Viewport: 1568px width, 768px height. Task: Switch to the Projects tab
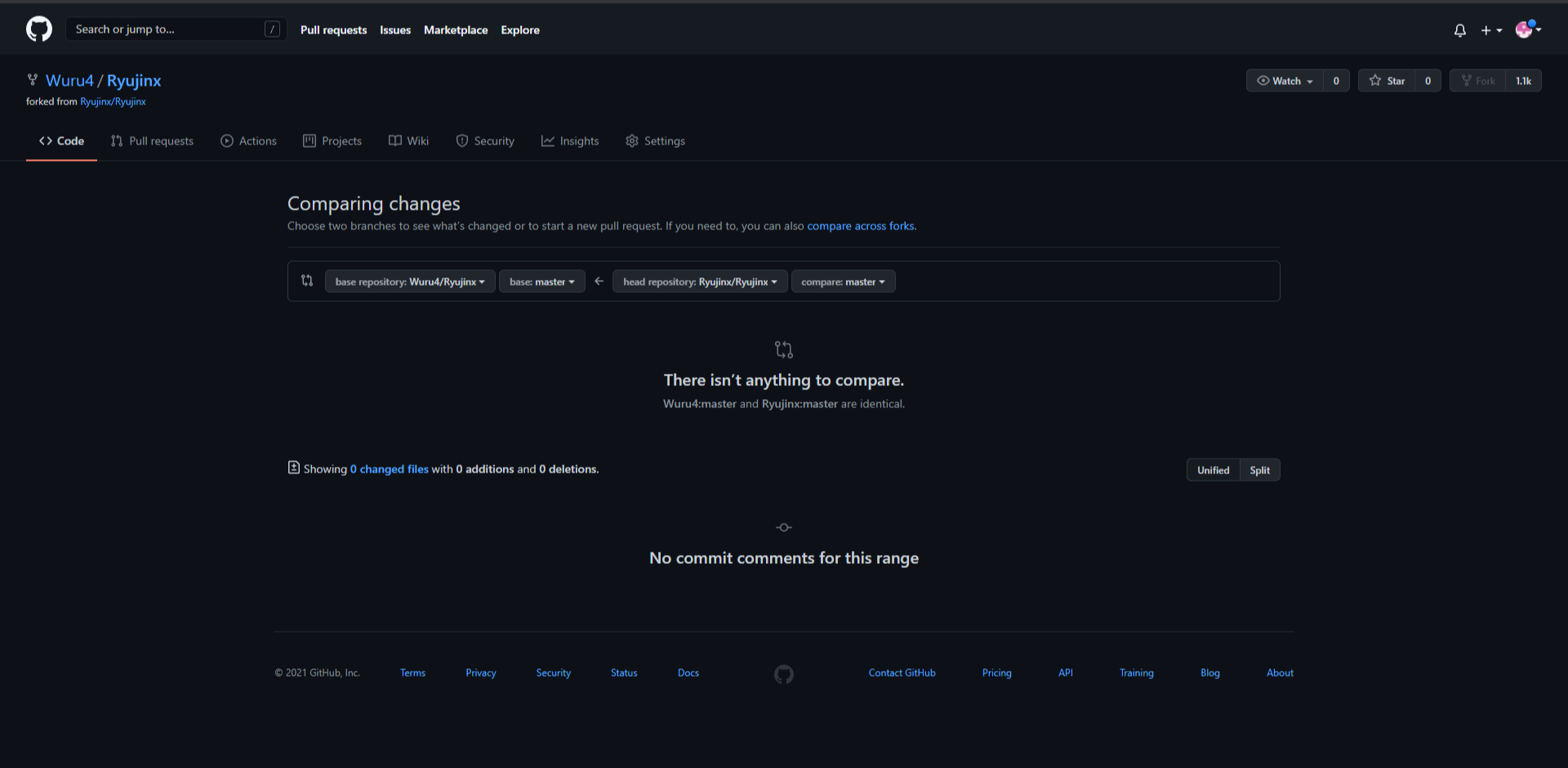point(332,141)
